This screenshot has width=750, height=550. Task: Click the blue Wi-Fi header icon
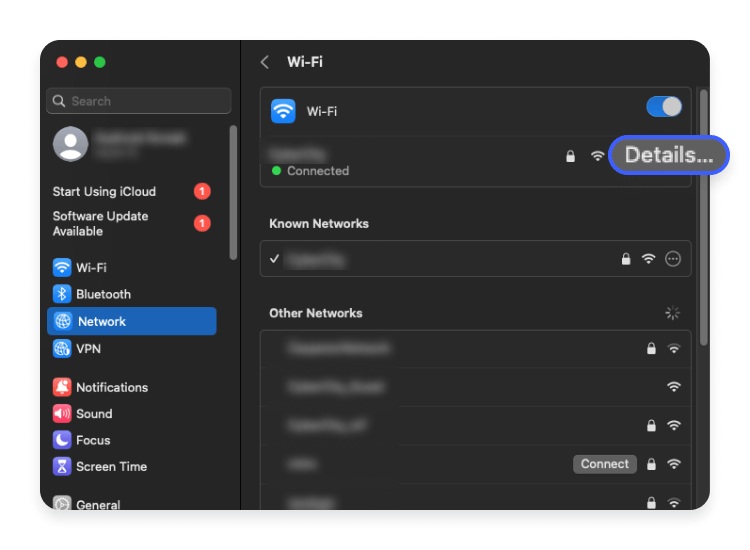283,111
